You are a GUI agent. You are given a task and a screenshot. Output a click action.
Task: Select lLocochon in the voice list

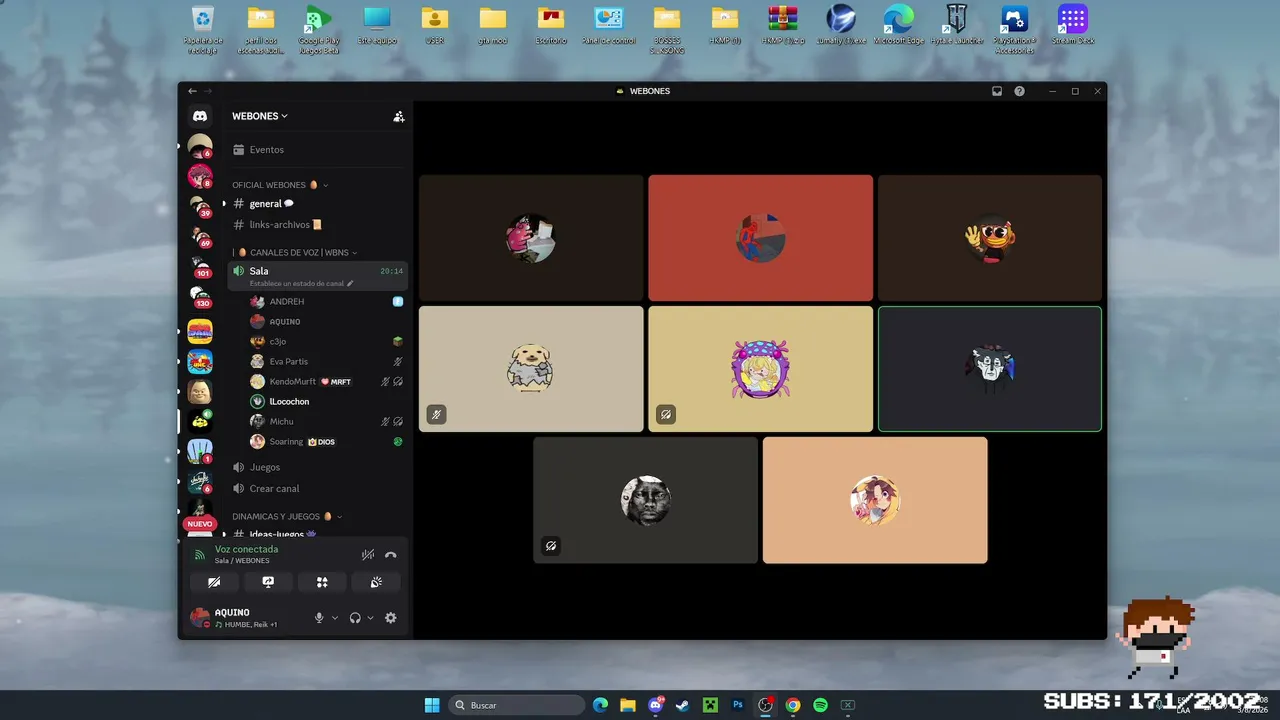[x=326, y=401]
